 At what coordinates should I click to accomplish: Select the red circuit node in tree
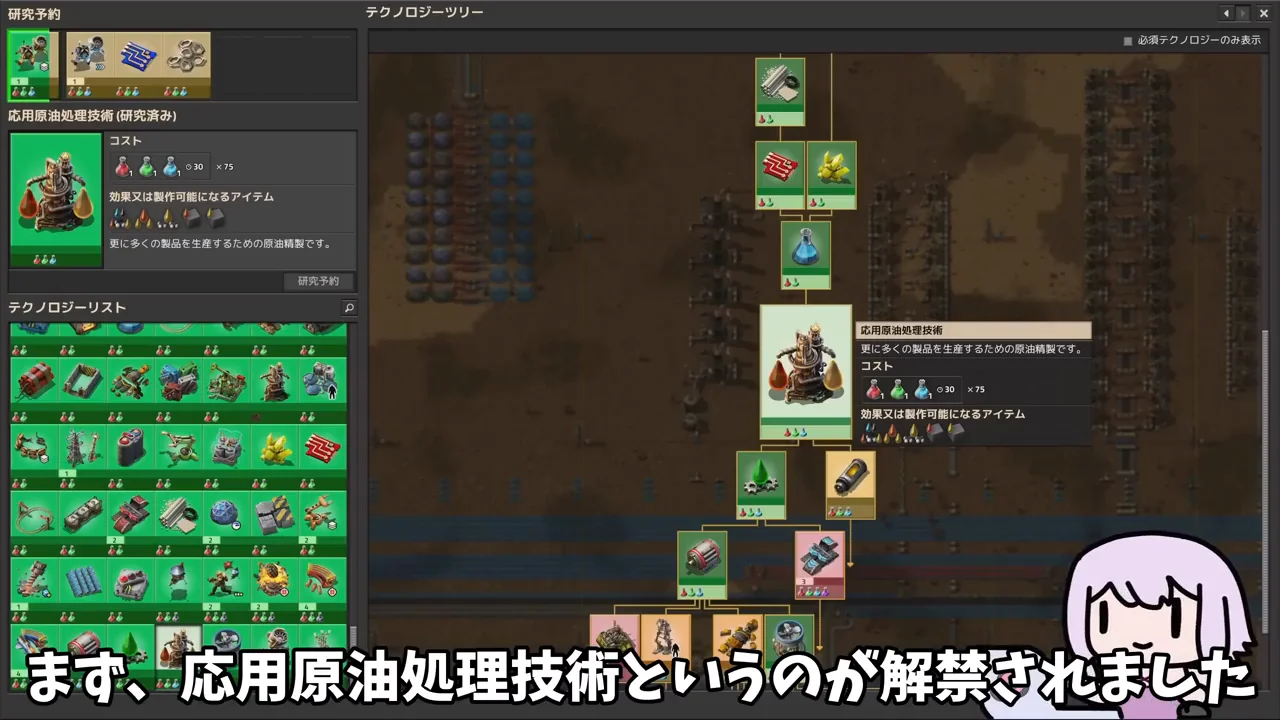click(x=780, y=175)
